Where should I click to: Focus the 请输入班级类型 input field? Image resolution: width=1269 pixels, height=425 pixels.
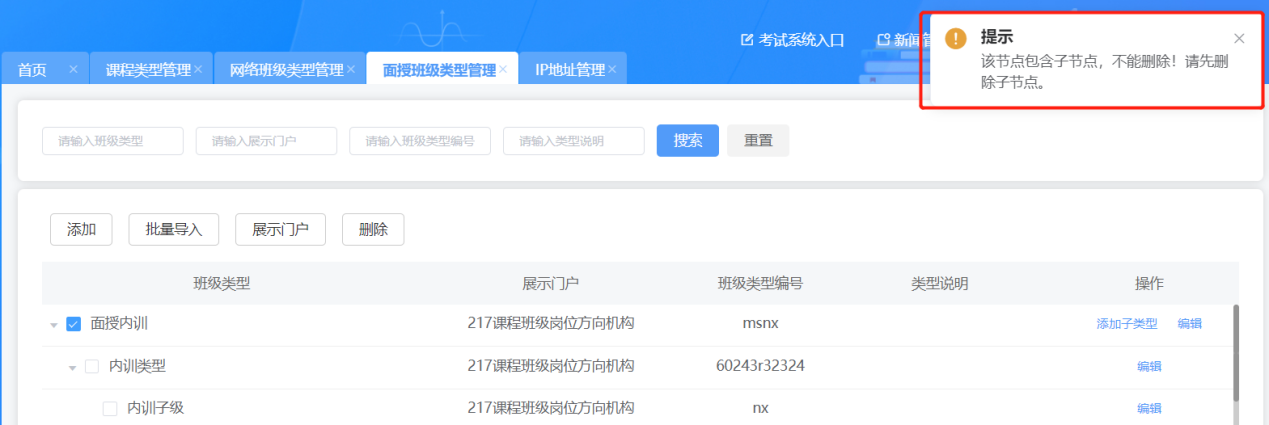pyautogui.click(x=113, y=141)
